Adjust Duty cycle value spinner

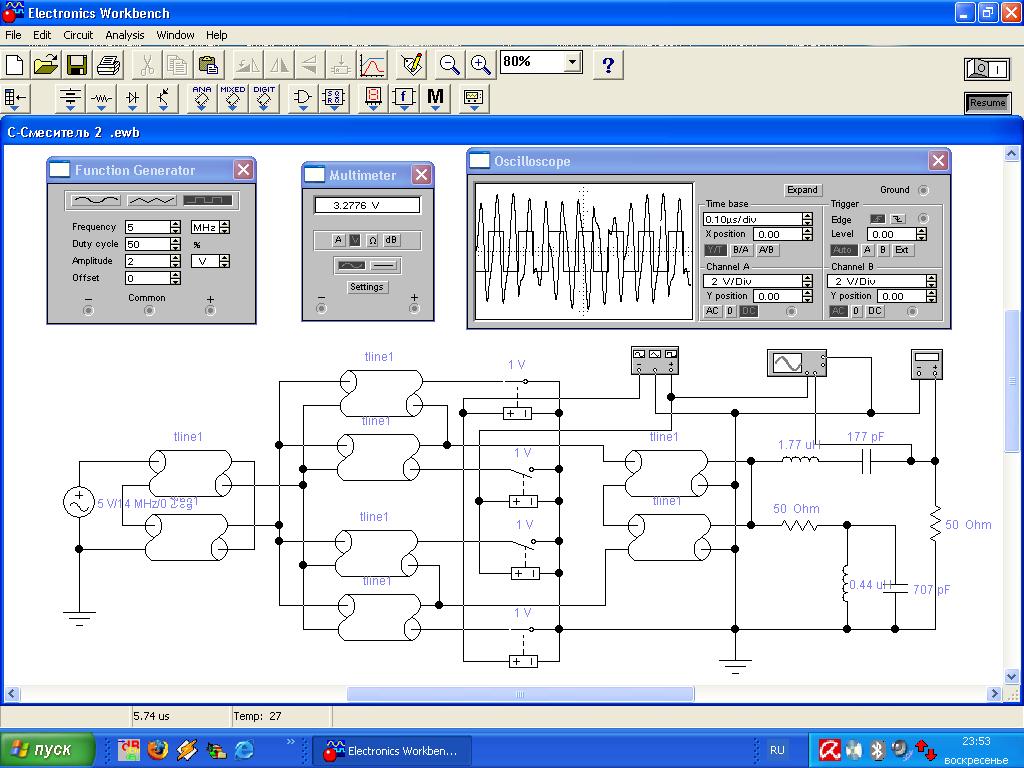pyautogui.click(x=175, y=244)
